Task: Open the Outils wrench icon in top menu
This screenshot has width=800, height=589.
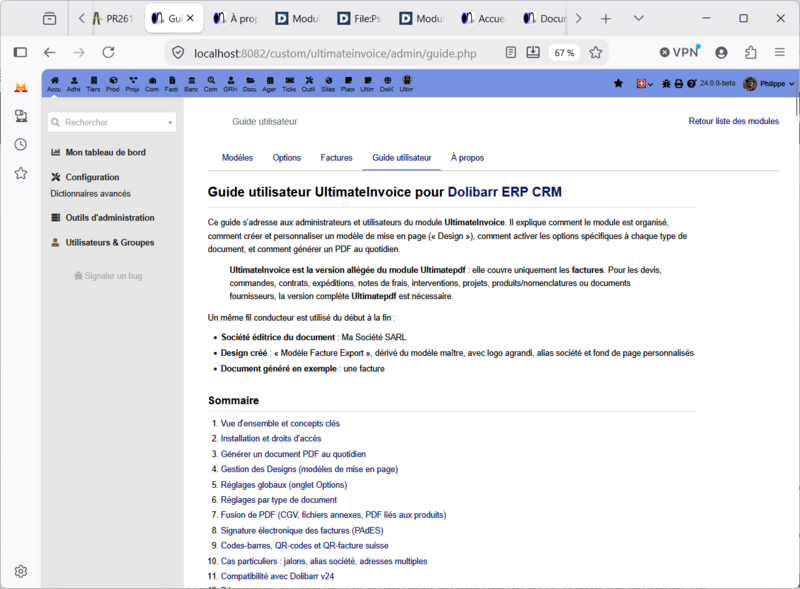Action: (309, 81)
